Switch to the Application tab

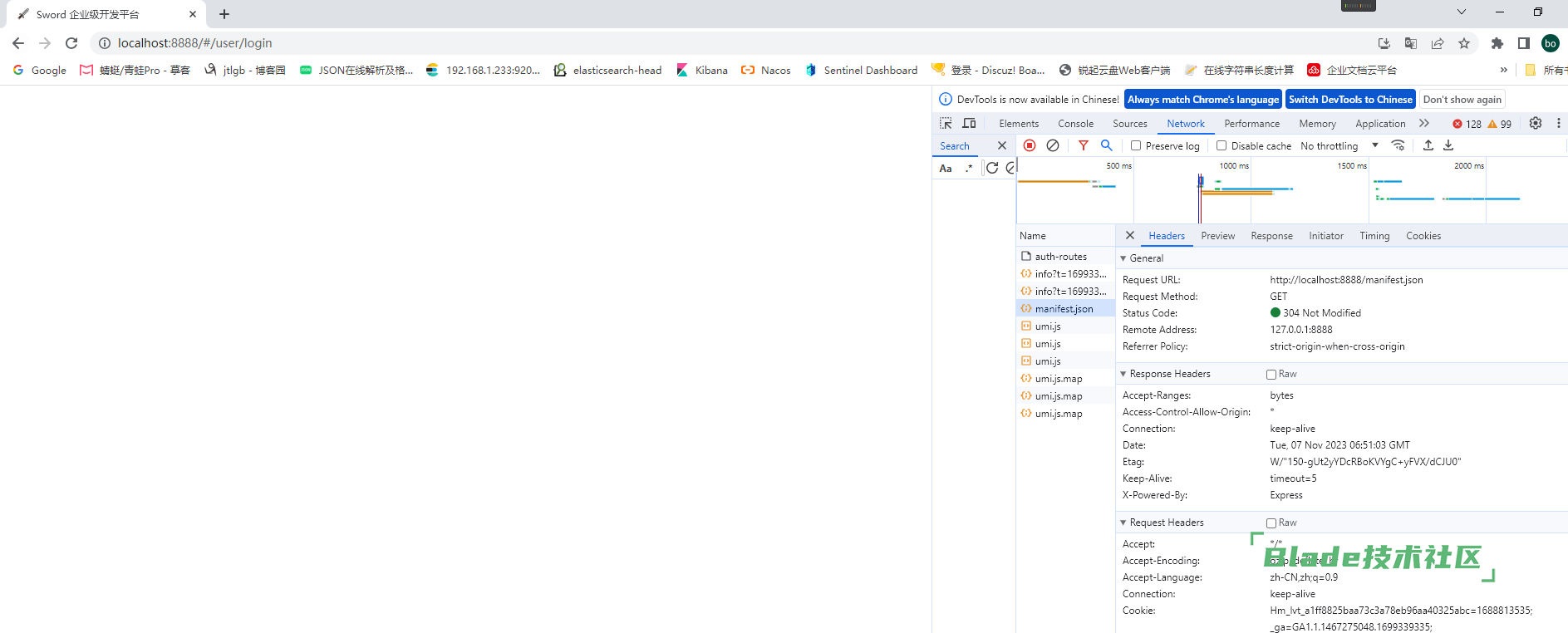[x=1381, y=124]
